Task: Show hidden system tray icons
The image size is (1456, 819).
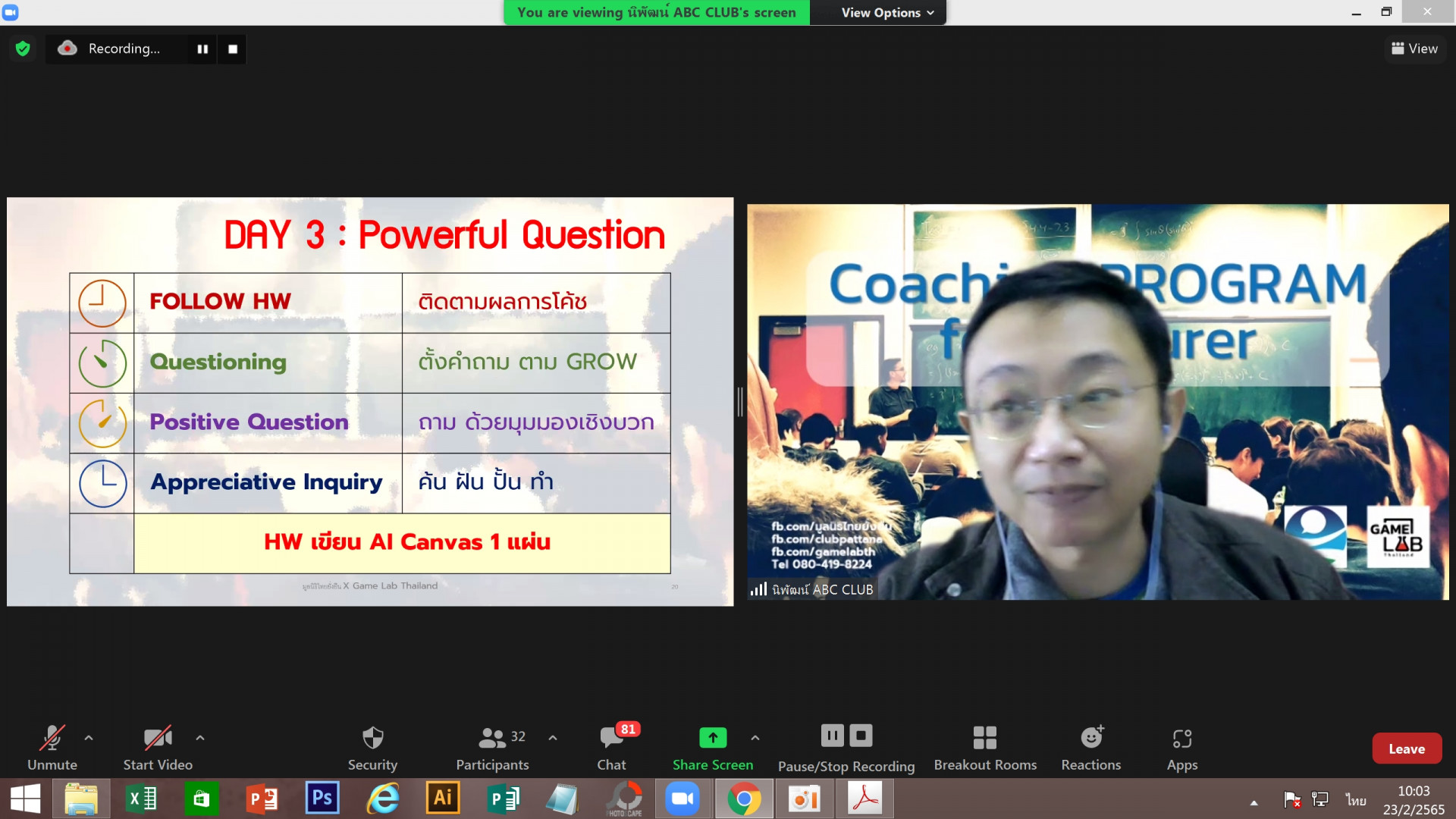Action: coord(1254,802)
